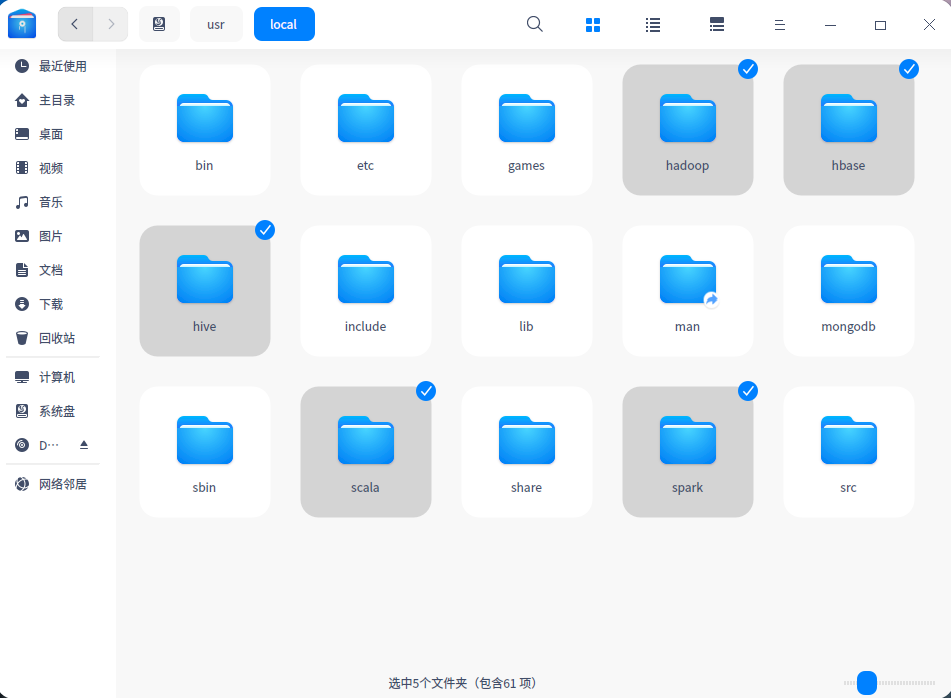Switch to list view

click(x=653, y=24)
